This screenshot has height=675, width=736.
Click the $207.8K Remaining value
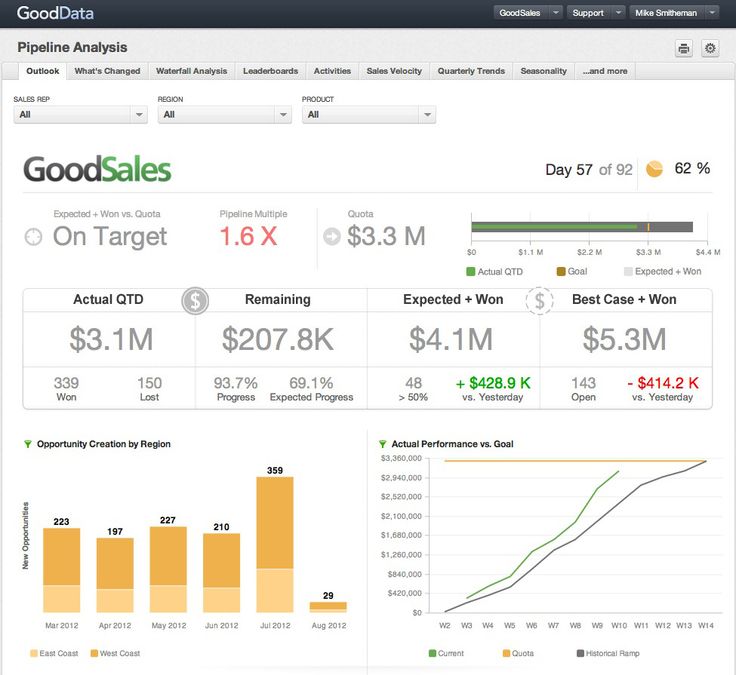coord(278,339)
